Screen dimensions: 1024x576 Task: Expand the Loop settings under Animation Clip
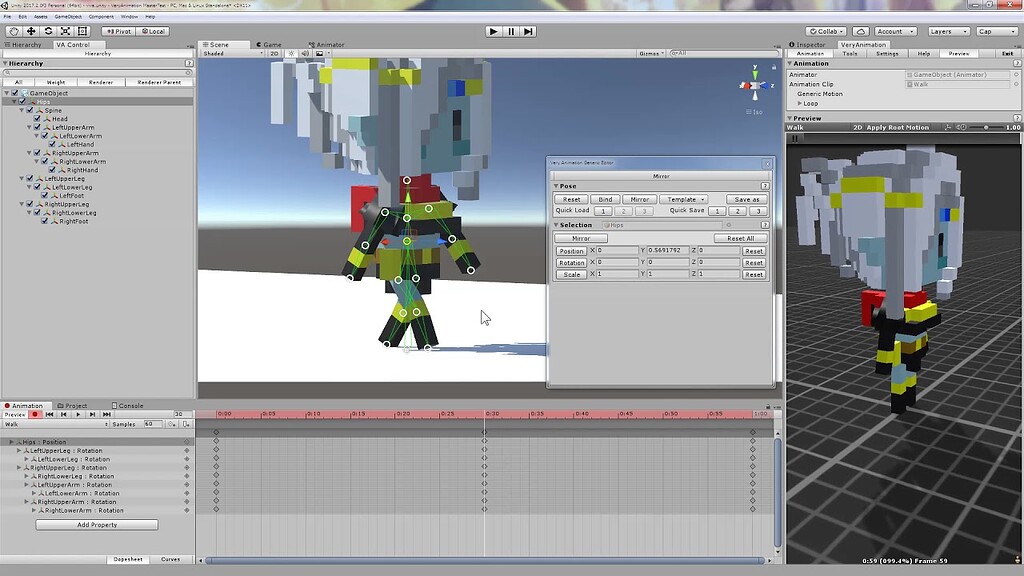tap(801, 102)
